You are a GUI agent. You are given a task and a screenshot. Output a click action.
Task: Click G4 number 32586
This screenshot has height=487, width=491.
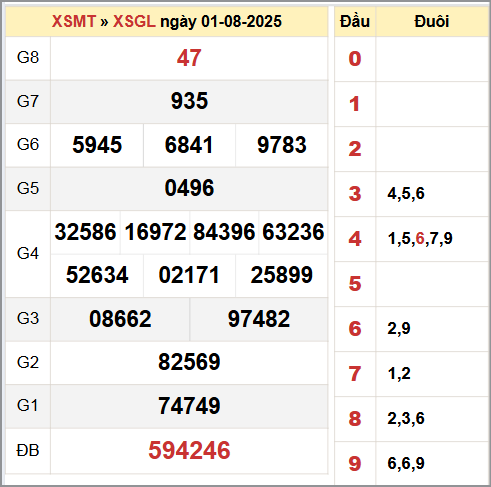coord(85,232)
